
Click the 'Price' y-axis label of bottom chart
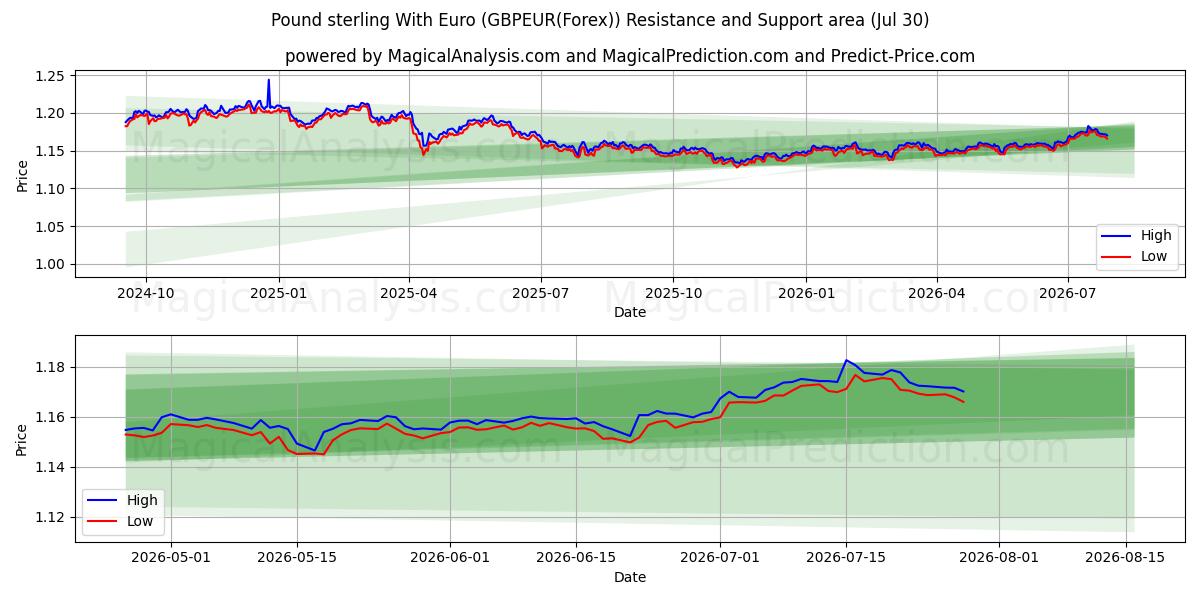(22, 438)
